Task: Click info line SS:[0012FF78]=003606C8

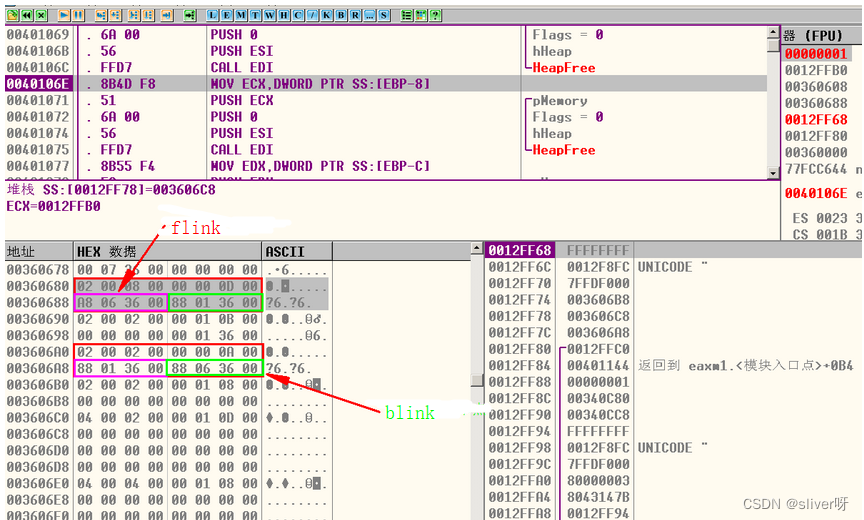Action: coord(111,190)
